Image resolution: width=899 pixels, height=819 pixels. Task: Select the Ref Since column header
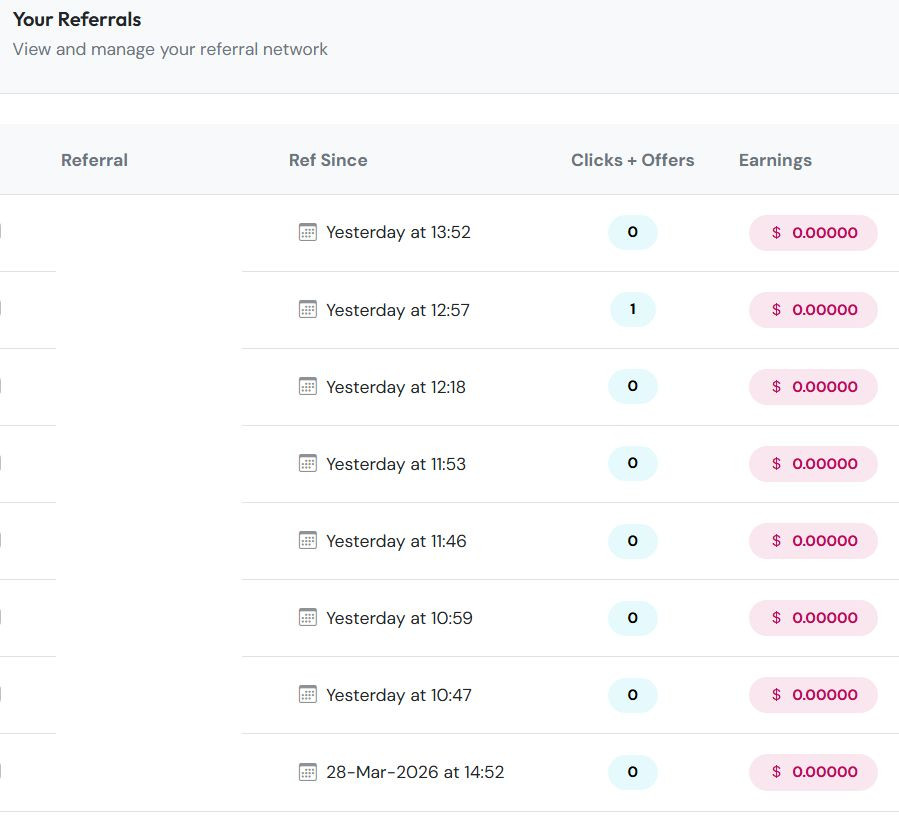coord(328,160)
